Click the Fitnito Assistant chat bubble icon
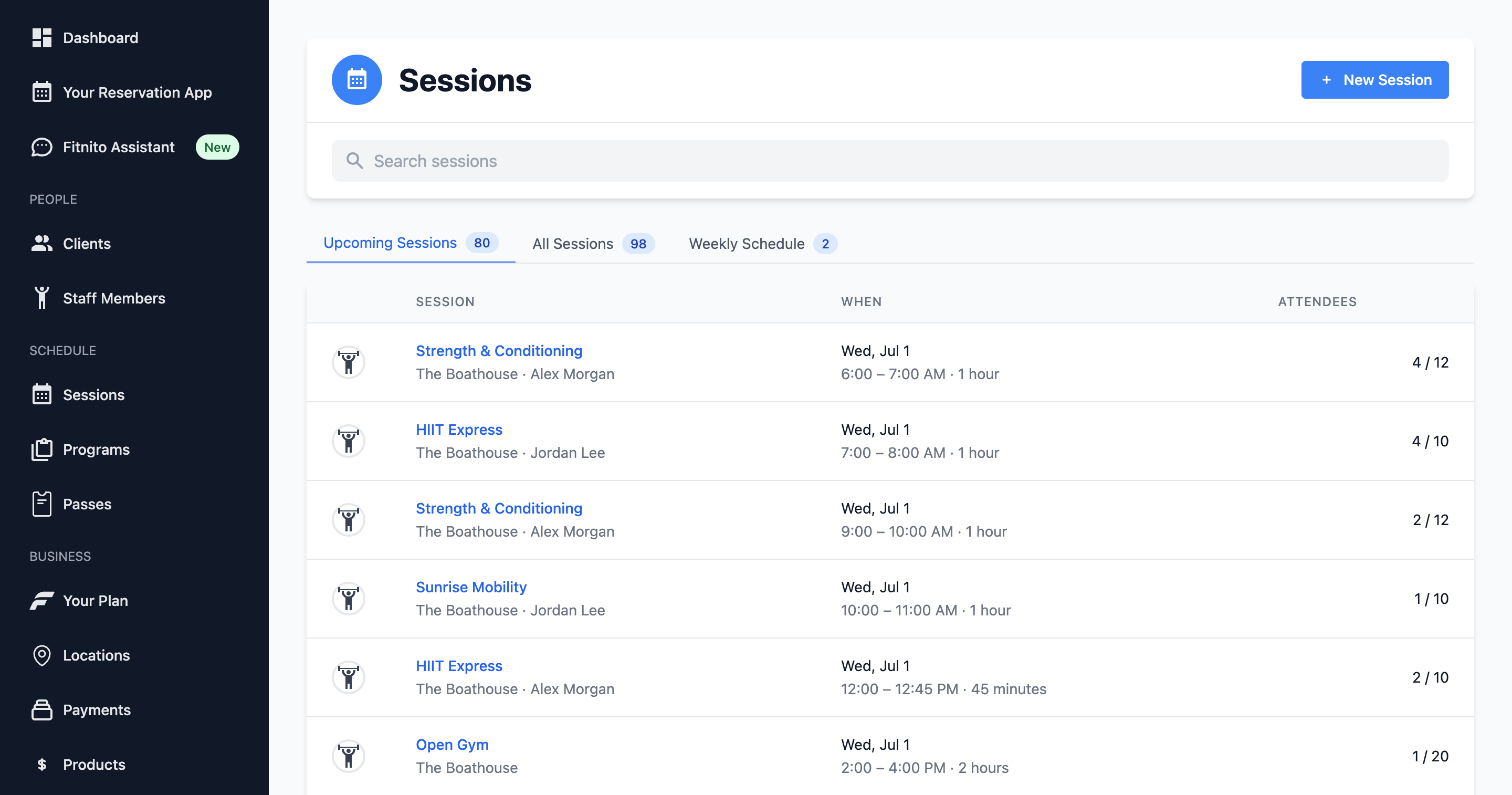This screenshot has width=1512, height=795. 41,147
